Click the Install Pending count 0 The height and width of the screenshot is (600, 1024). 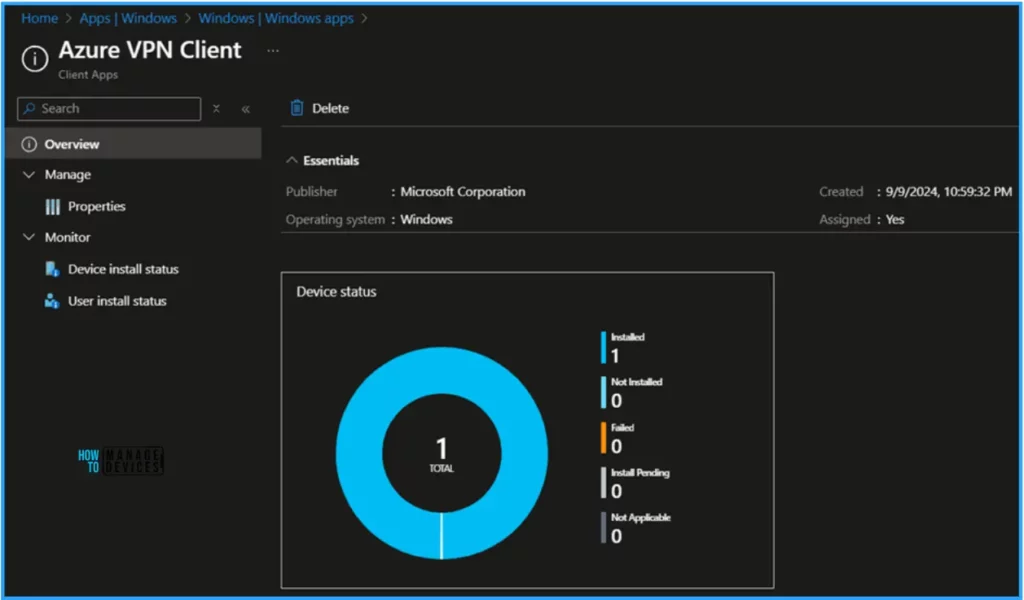[x=616, y=491]
